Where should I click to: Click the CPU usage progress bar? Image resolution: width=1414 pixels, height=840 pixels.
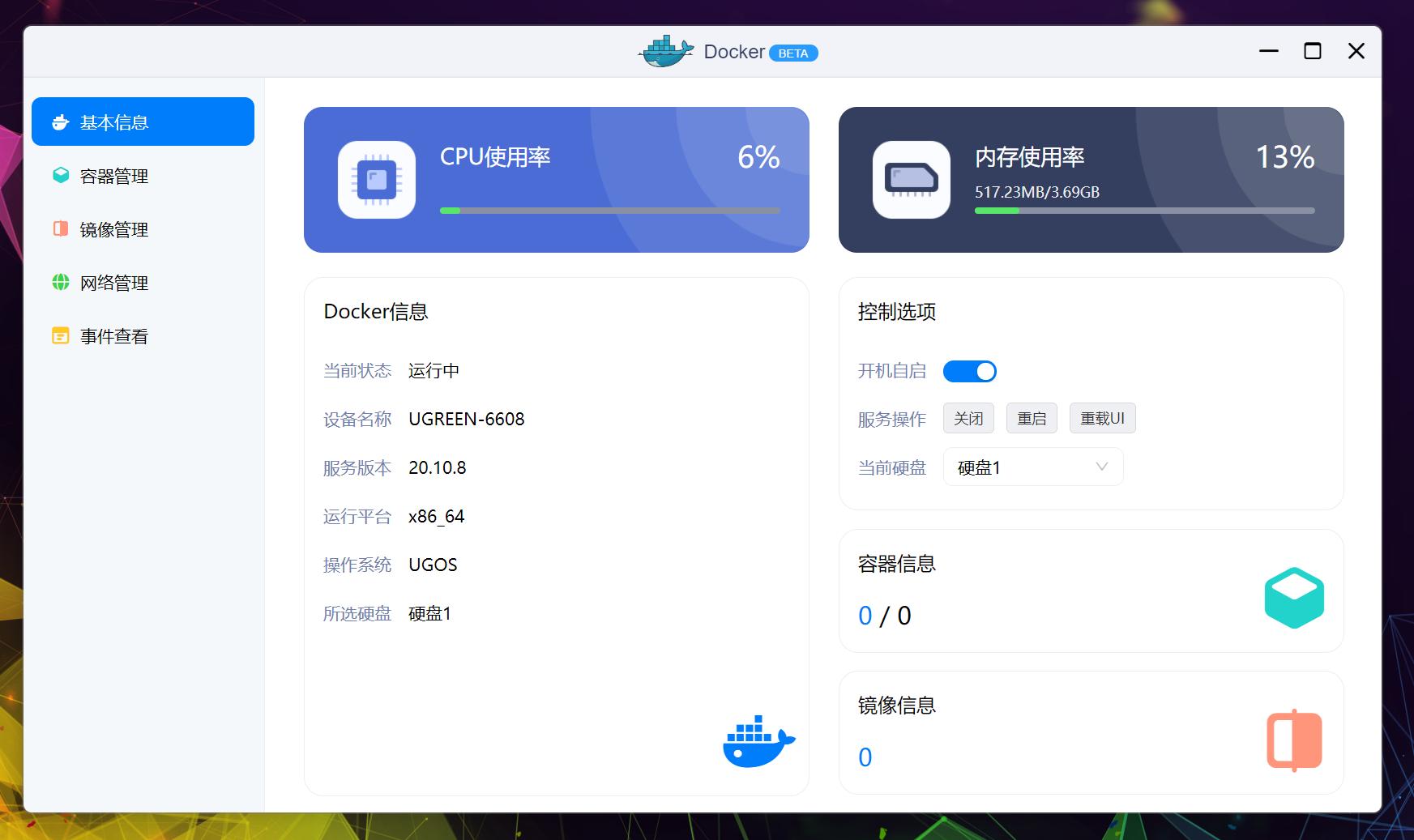(609, 210)
